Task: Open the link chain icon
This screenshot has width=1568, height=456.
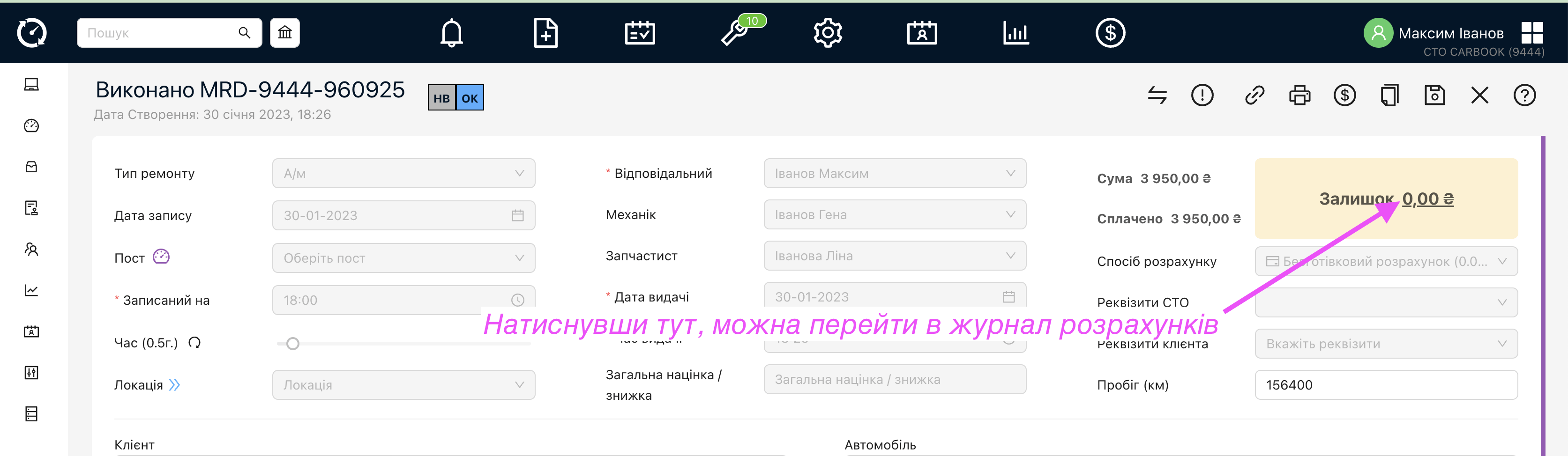Action: coord(1254,96)
